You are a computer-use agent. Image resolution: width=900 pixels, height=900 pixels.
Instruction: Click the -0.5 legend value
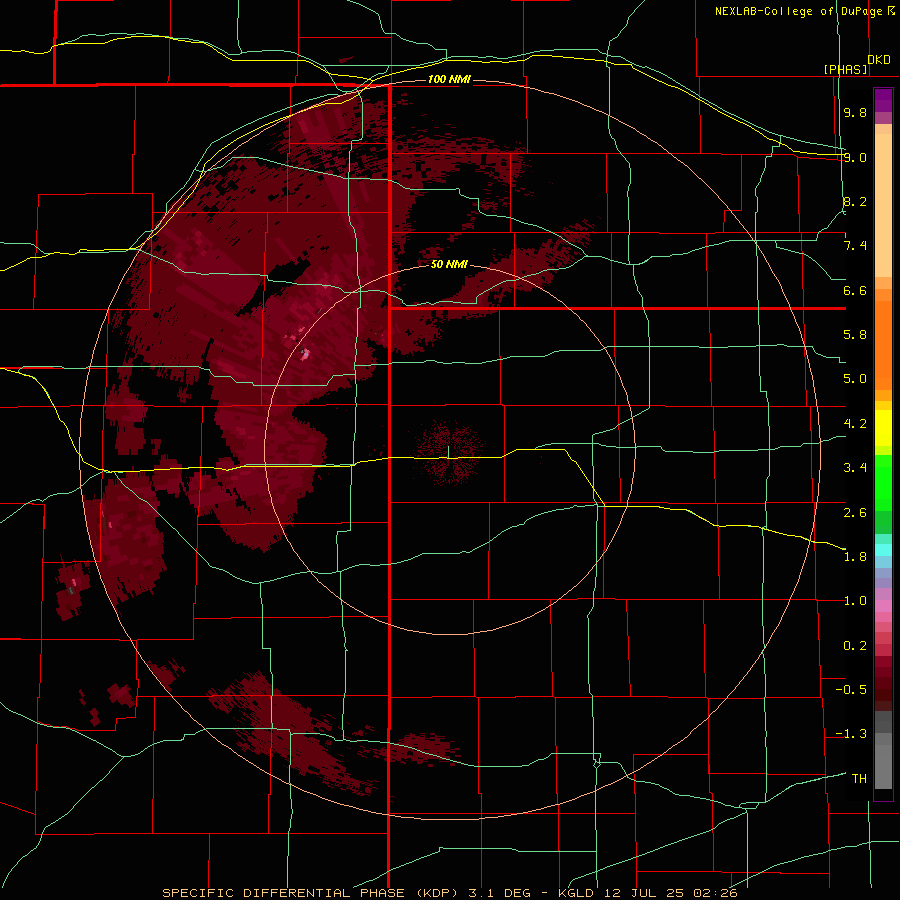[x=851, y=690]
